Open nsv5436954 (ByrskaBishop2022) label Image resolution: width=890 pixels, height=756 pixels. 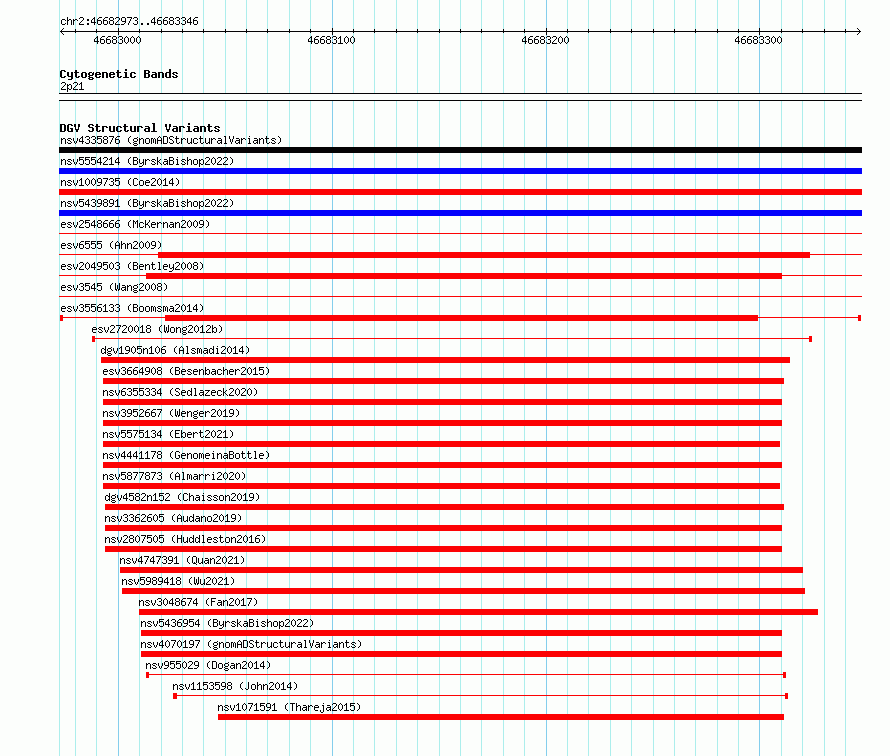pos(227,623)
